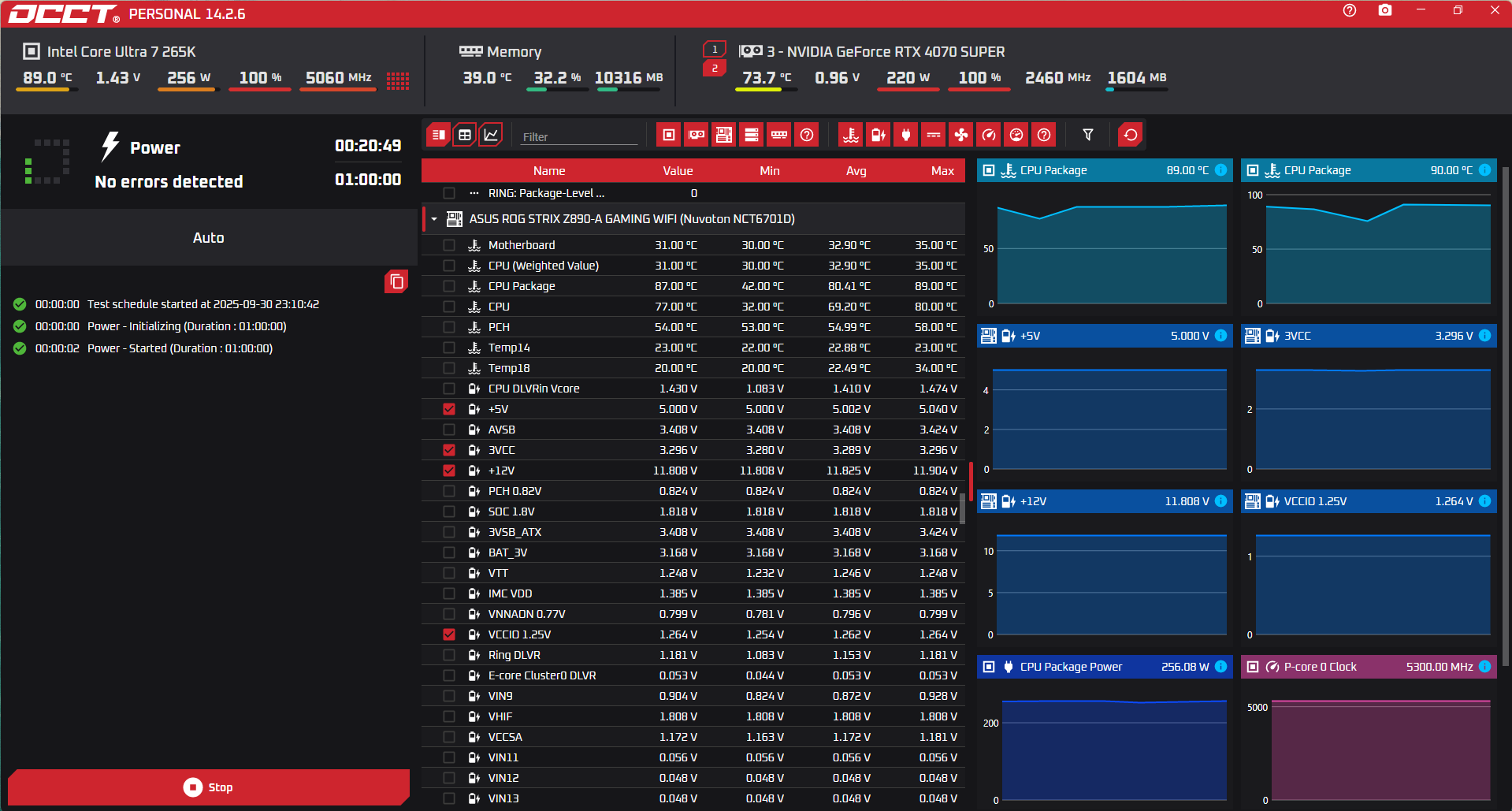Screen dimensions: 1512x811
Task: Collapse the ASUS ROG STRIX Z890-A group
Action: tap(434, 219)
